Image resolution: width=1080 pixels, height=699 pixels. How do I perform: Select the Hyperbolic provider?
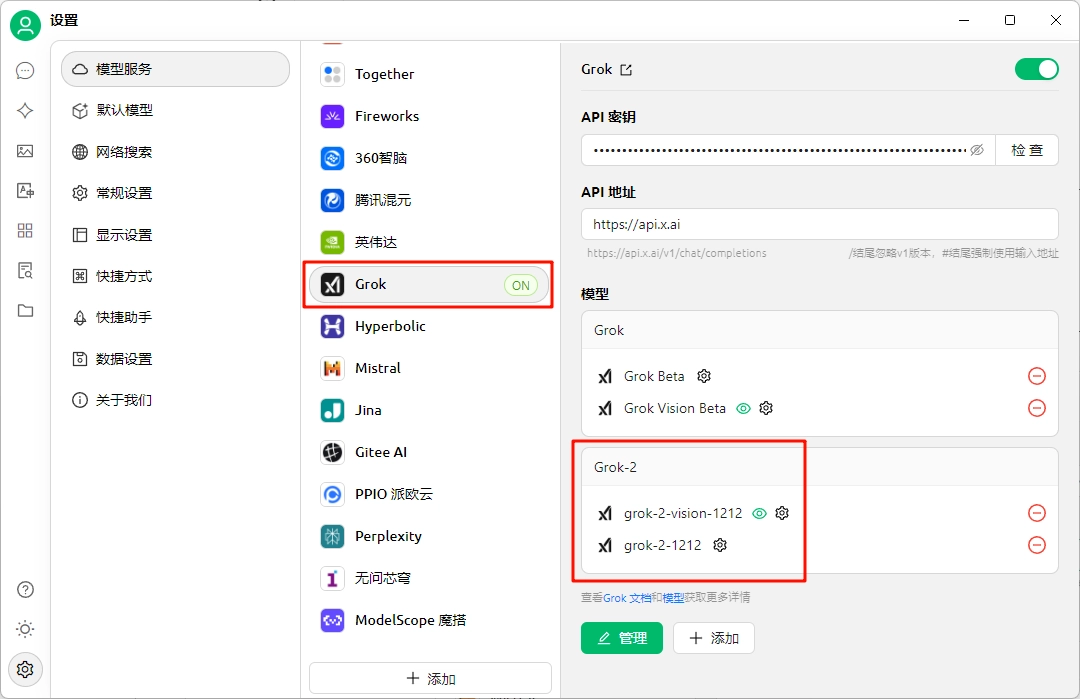(x=430, y=326)
